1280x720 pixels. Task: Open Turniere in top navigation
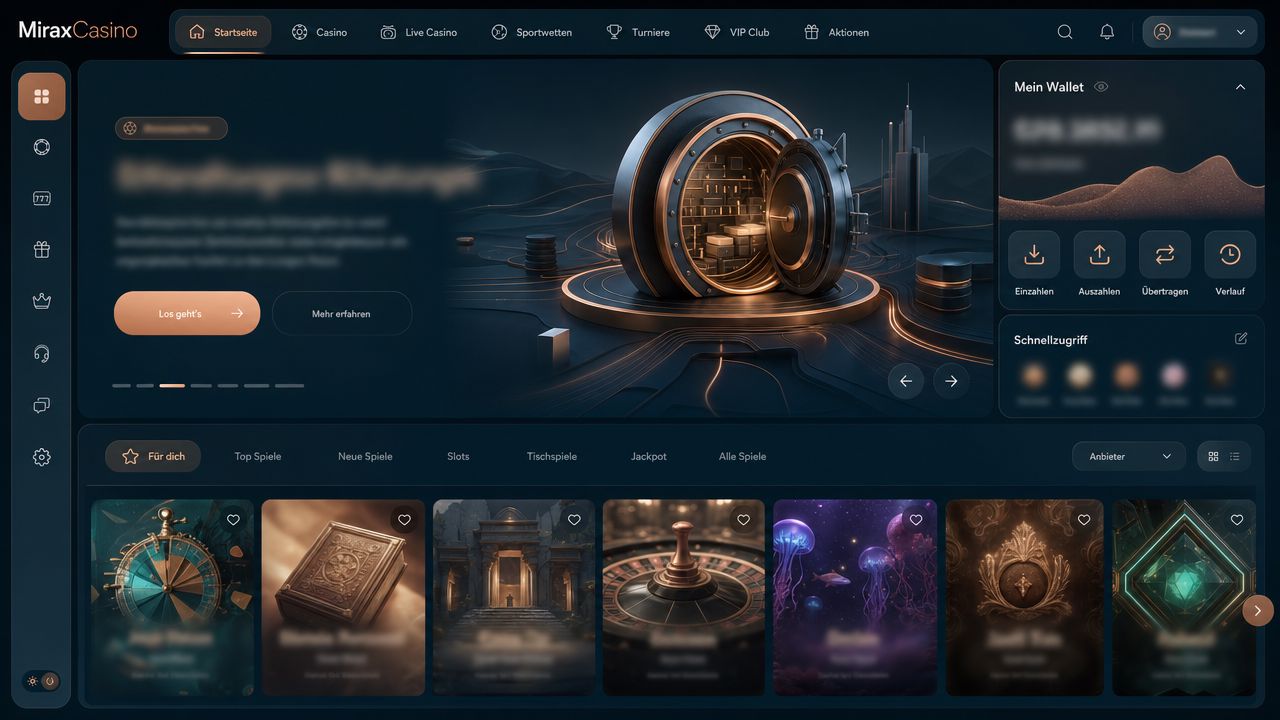[x=638, y=32]
